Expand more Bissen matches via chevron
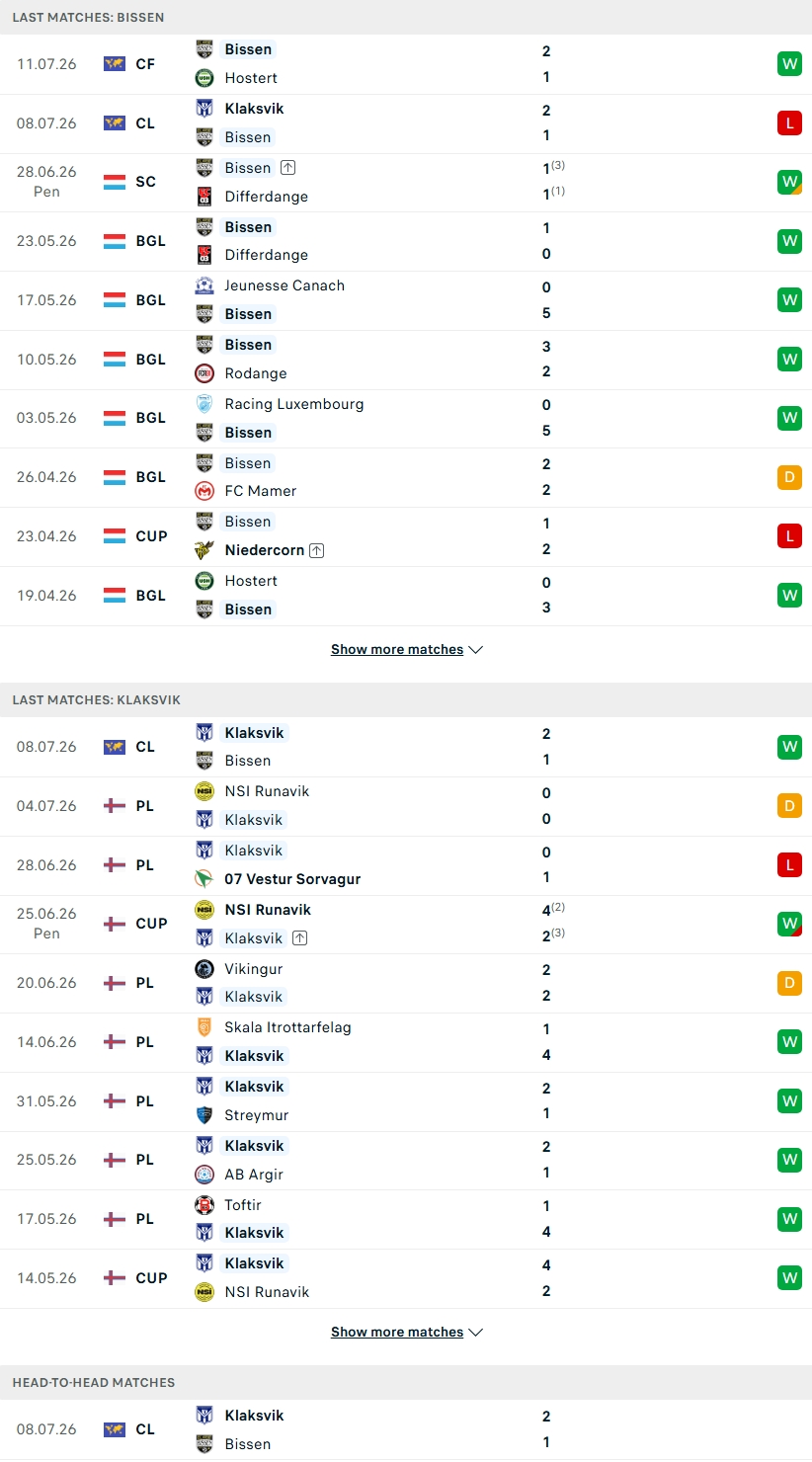Viewport: 812px width, 1462px height. pos(475,650)
